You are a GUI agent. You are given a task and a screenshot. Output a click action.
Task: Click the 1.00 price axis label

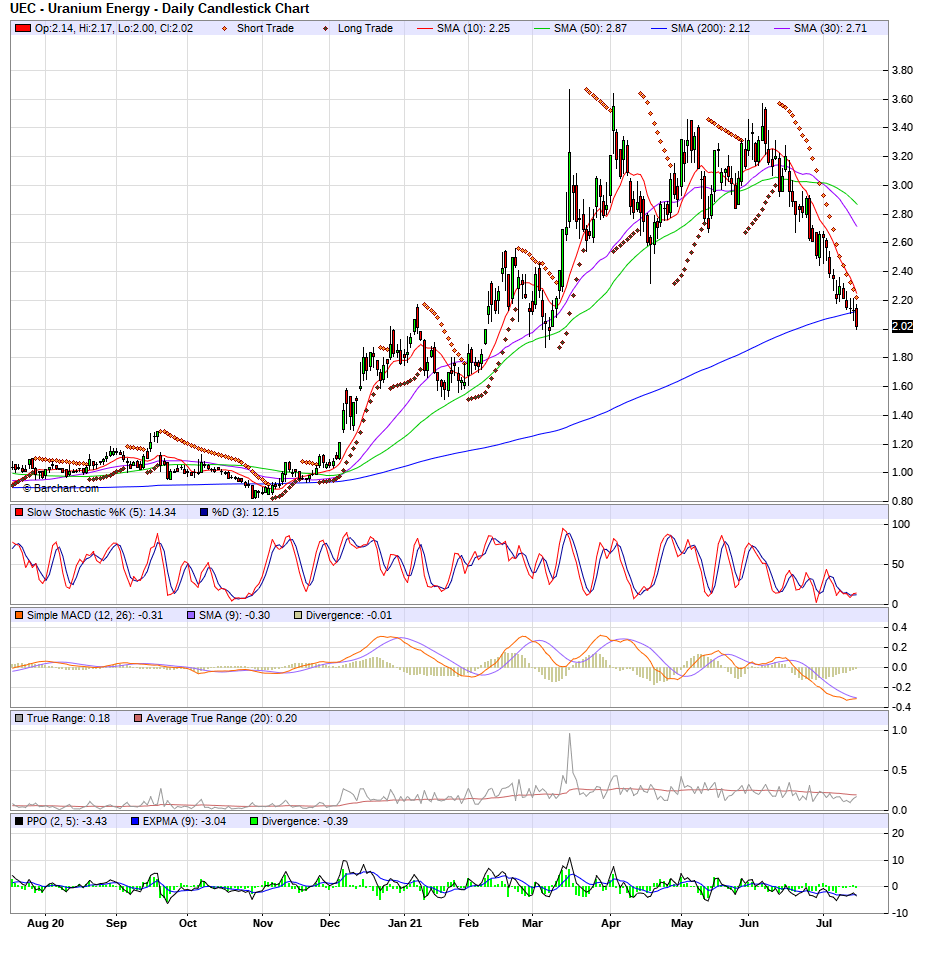pyautogui.click(x=902, y=472)
